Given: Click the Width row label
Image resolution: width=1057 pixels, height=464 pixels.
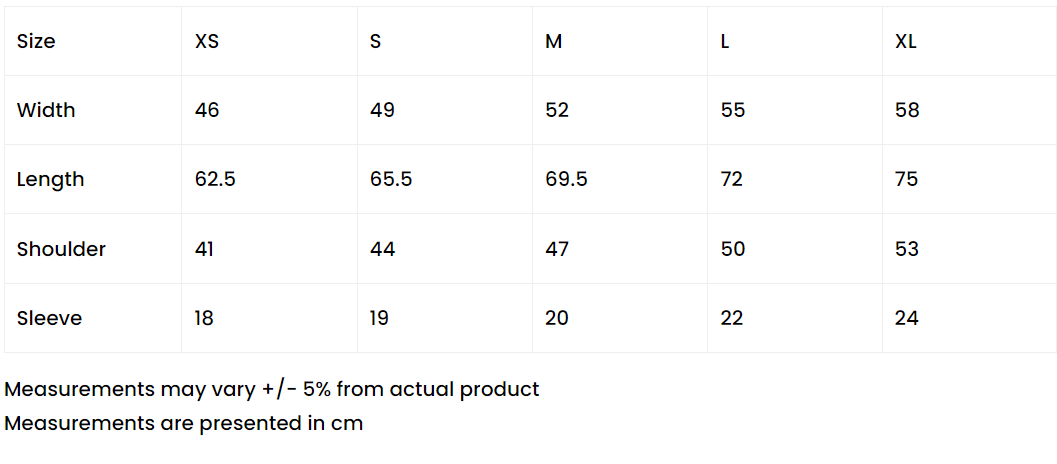Looking at the screenshot, I should (93, 110).
